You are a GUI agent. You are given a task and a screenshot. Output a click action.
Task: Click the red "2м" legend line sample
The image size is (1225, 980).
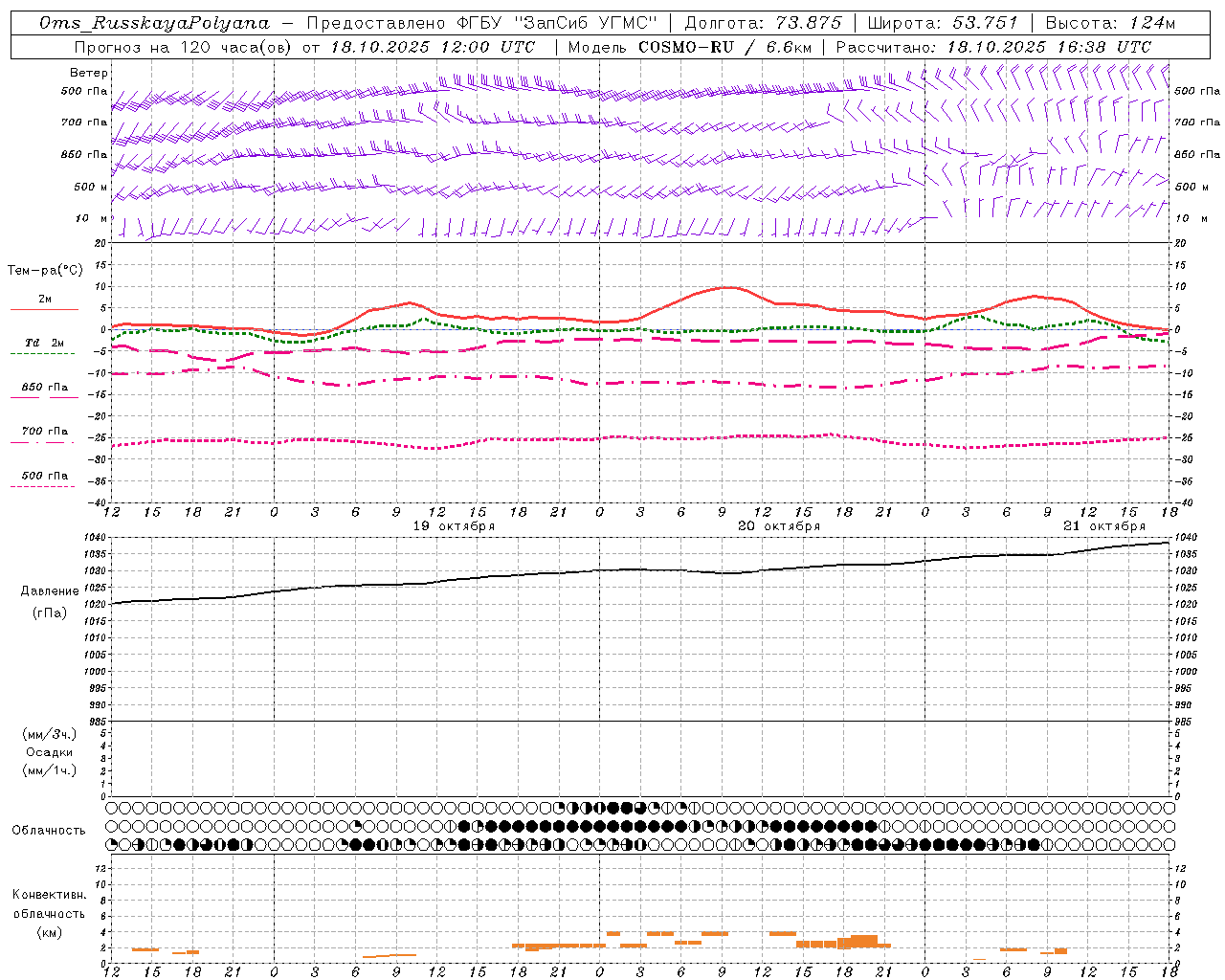44,309
